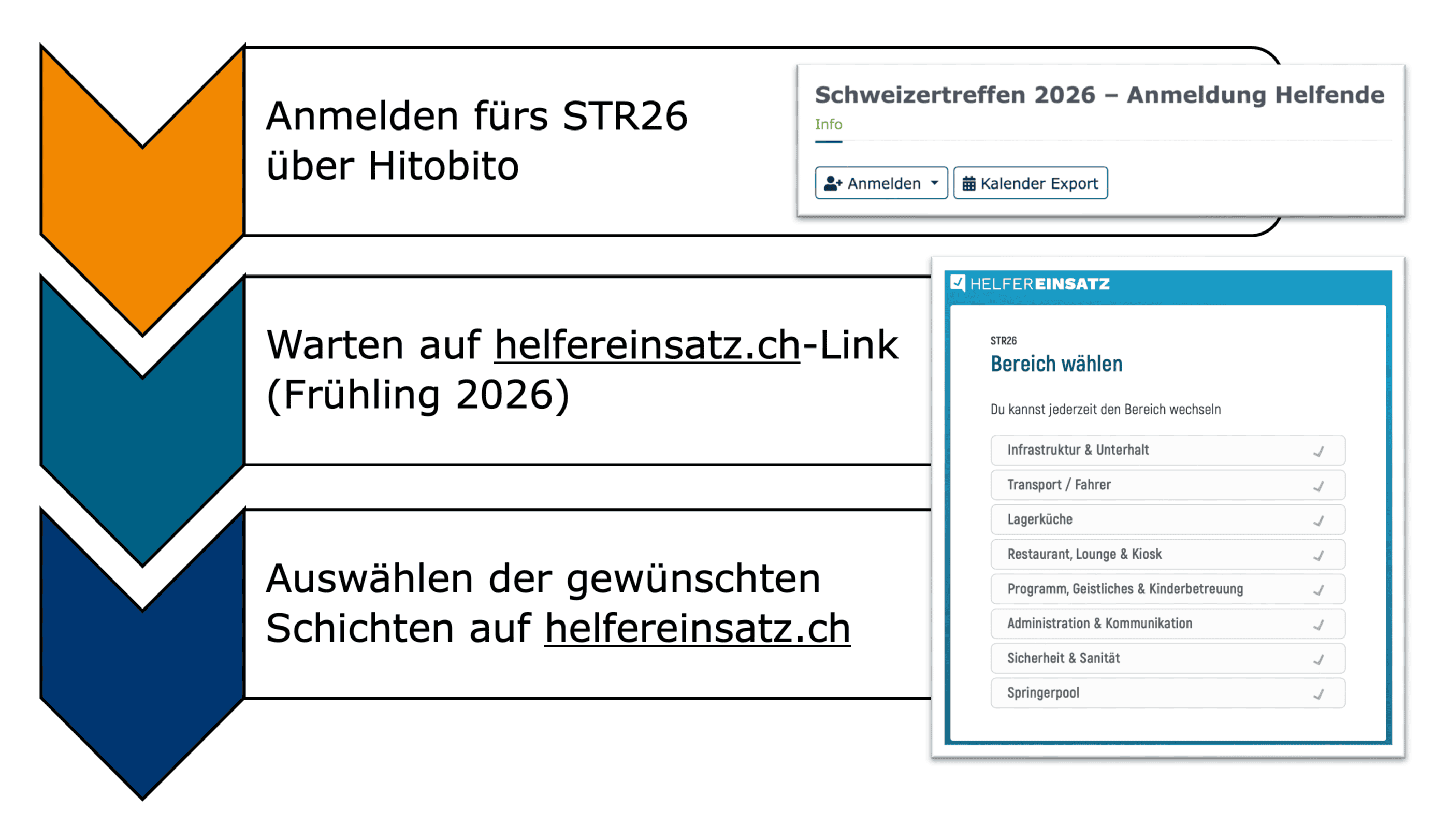This screenshot has height=840, width=1449.
Task: Open the helfereinsatz.ch link in step two
Action: 647,344
